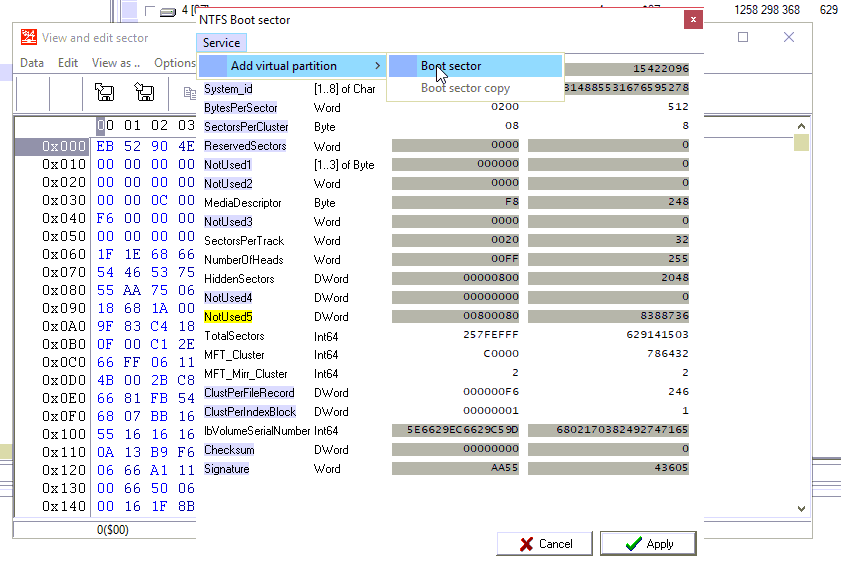This screenshot has width=841, height=567.
Task: Click the first disk toolbar icon
Action: [105, 93]
